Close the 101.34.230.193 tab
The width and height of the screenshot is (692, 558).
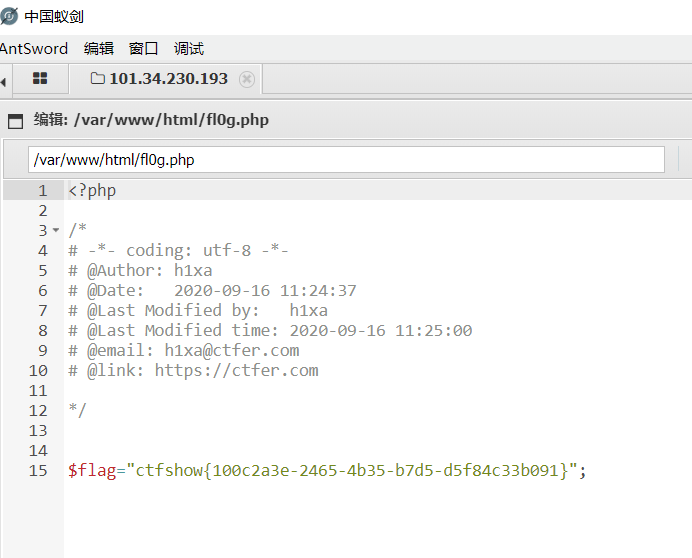(247, 79)
